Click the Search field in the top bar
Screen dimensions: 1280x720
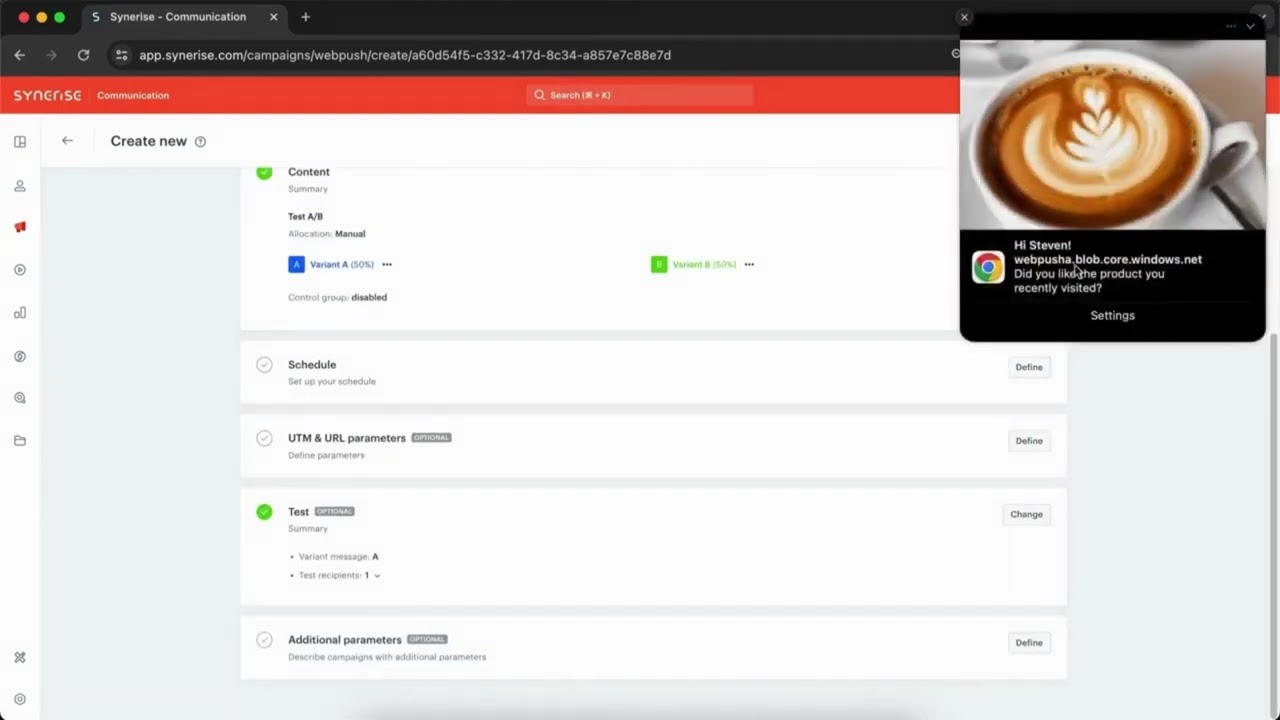(640, 95)
